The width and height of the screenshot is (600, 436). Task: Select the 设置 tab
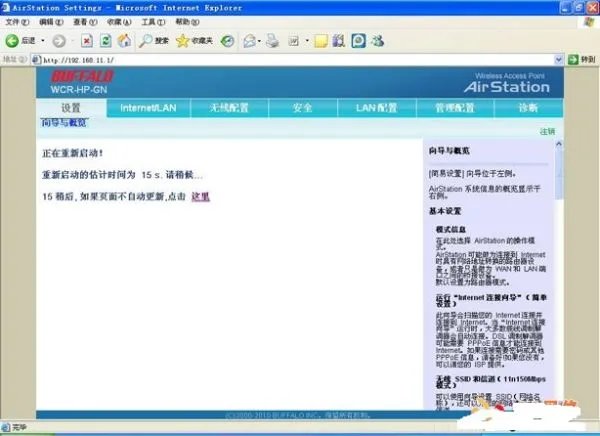pyautogui.click(x=71, y=108)
